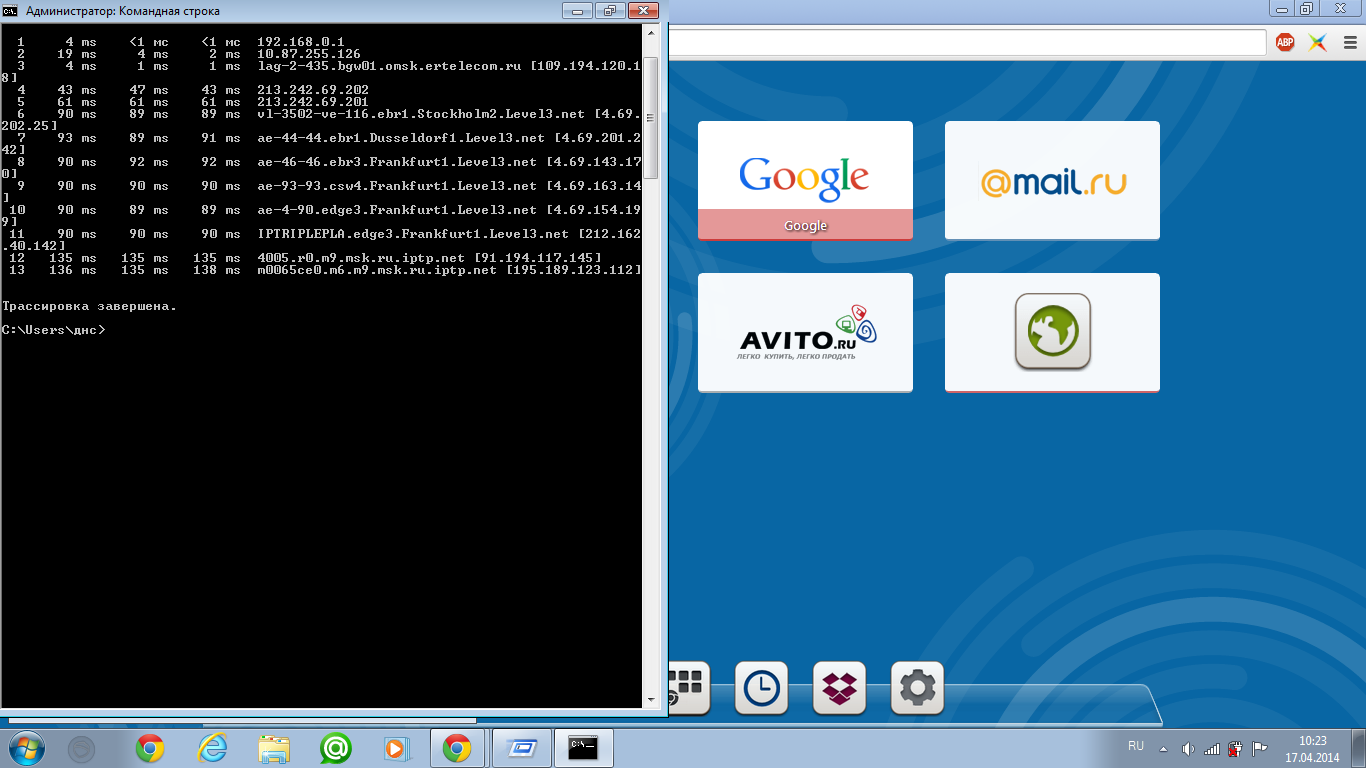Open the Google speed-dial tile
Viewport: 1366px width, 768px height.
tap(805, 180)
